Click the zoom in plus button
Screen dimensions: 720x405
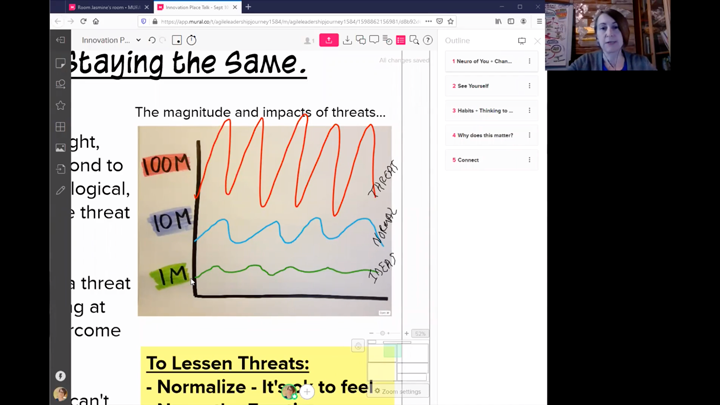(x=406, y=333)
